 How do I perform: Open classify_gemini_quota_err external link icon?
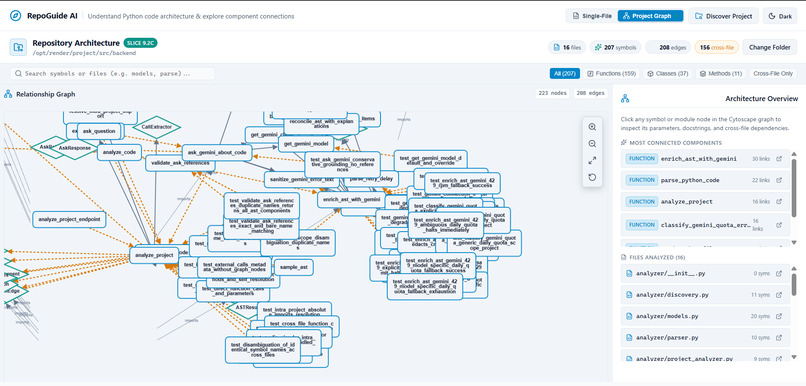[779, 225]
